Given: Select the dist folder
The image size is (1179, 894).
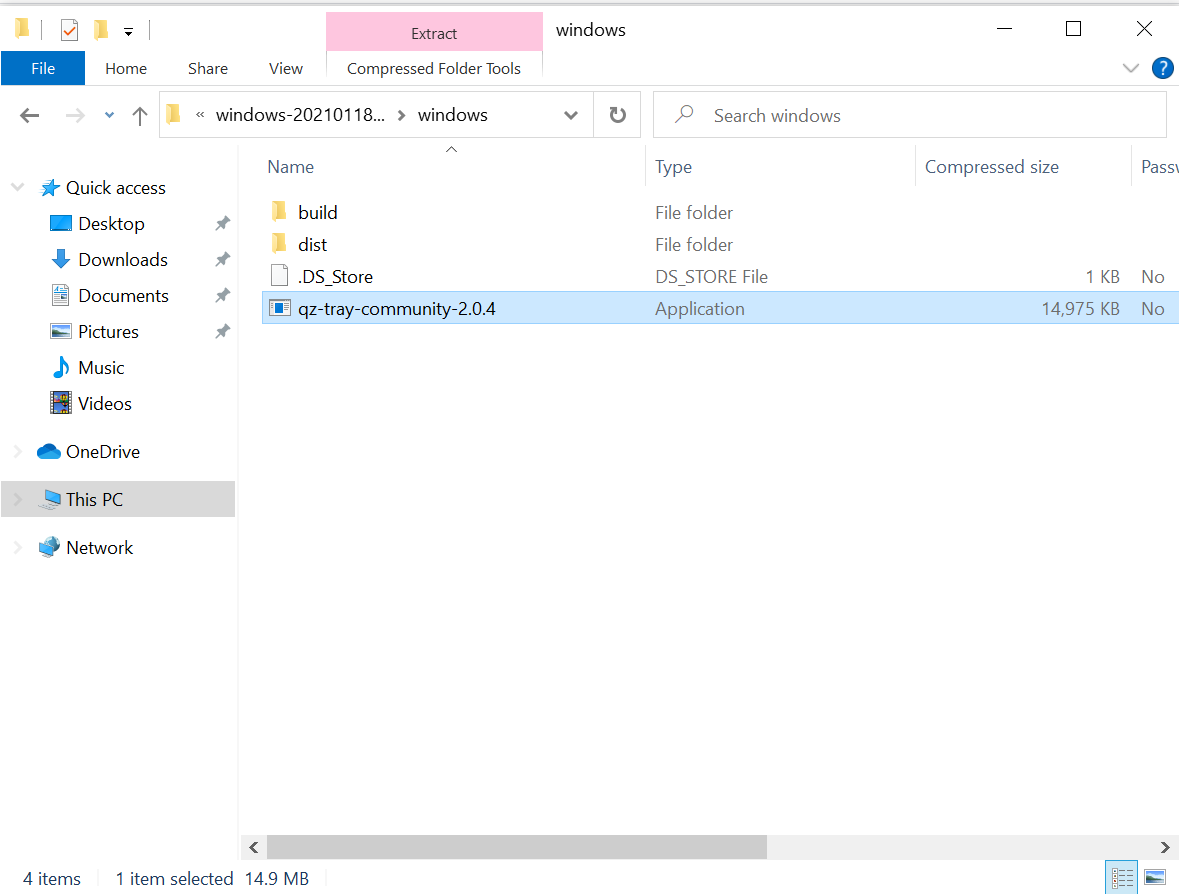Looking at the screenshot, I should point(312,245).
